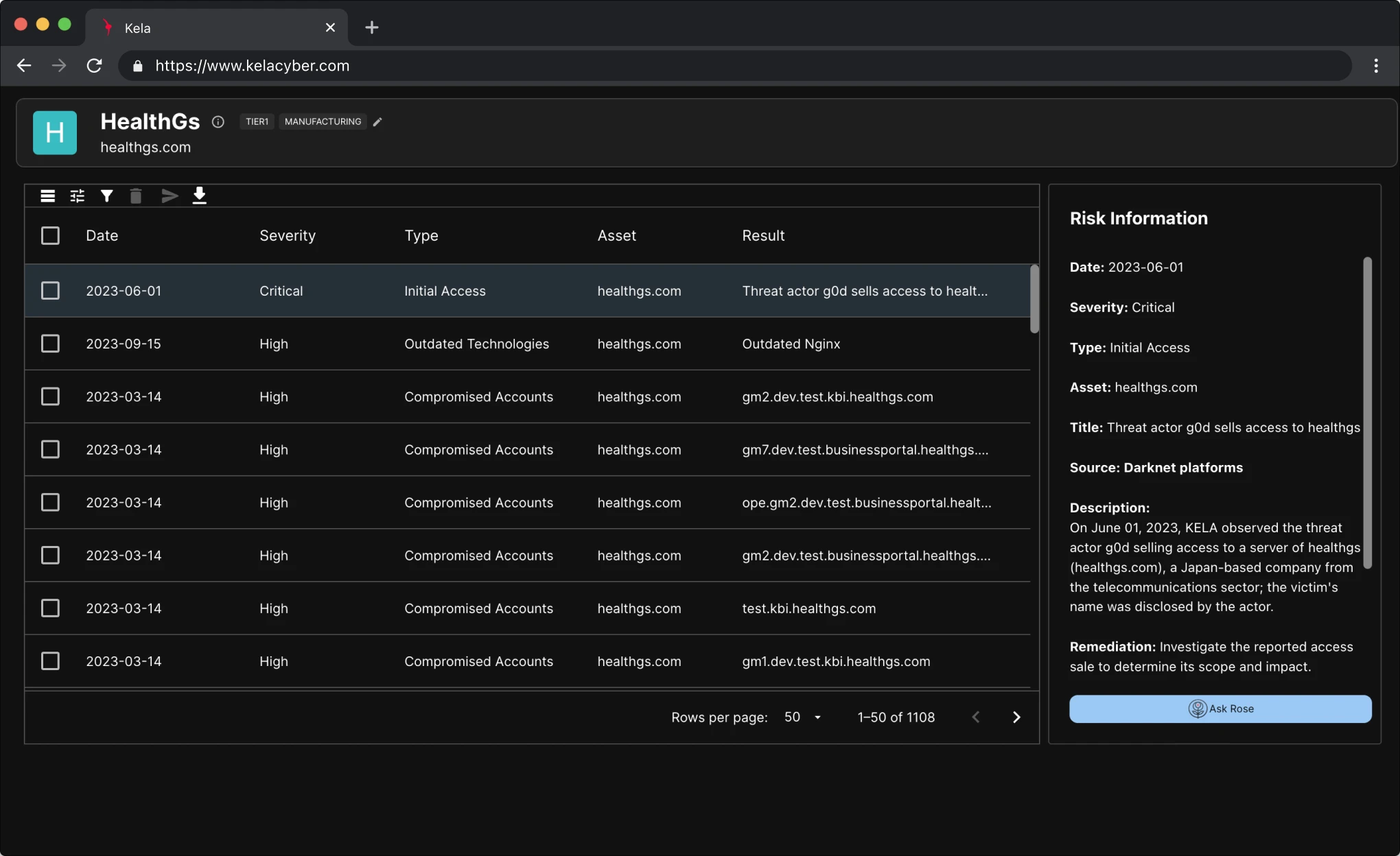Image resolution: width=1400 pixels, height=856 pixels.
Task: Reload the Kela page
Action: click(x=94, y=65)
